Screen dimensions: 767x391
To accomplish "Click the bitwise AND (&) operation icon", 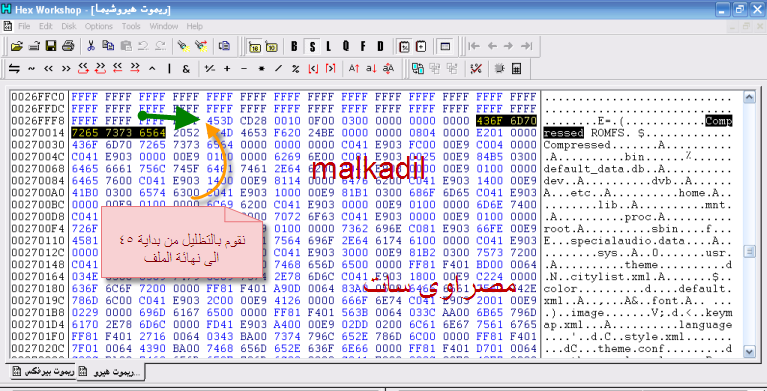I will tap(186, 69).
